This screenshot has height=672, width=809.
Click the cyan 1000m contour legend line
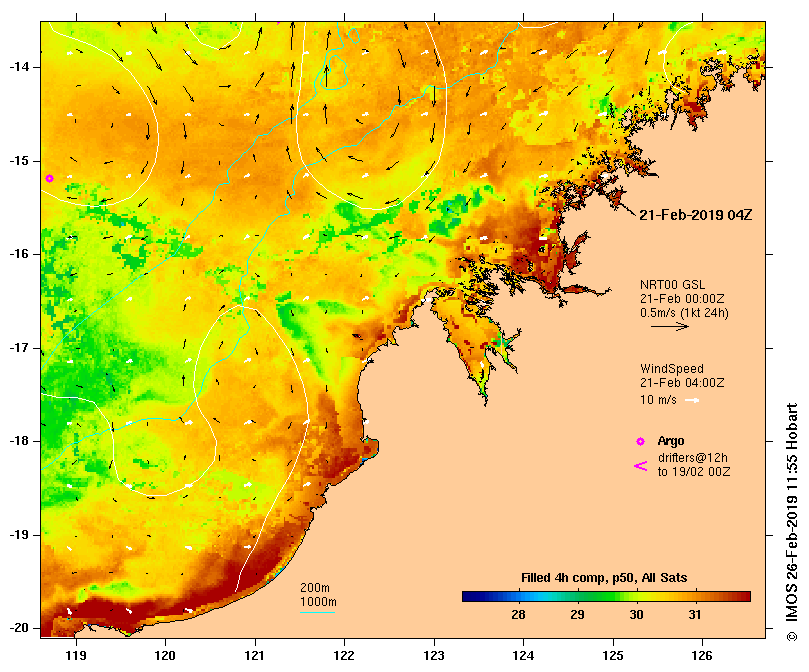click(x=317, y=613)
